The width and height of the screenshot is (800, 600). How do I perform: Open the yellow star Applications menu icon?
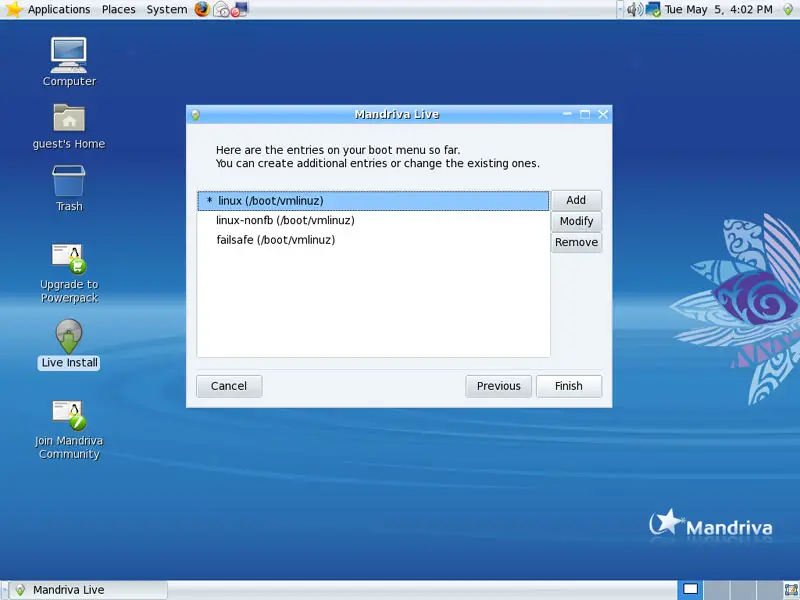coord(14,9)
